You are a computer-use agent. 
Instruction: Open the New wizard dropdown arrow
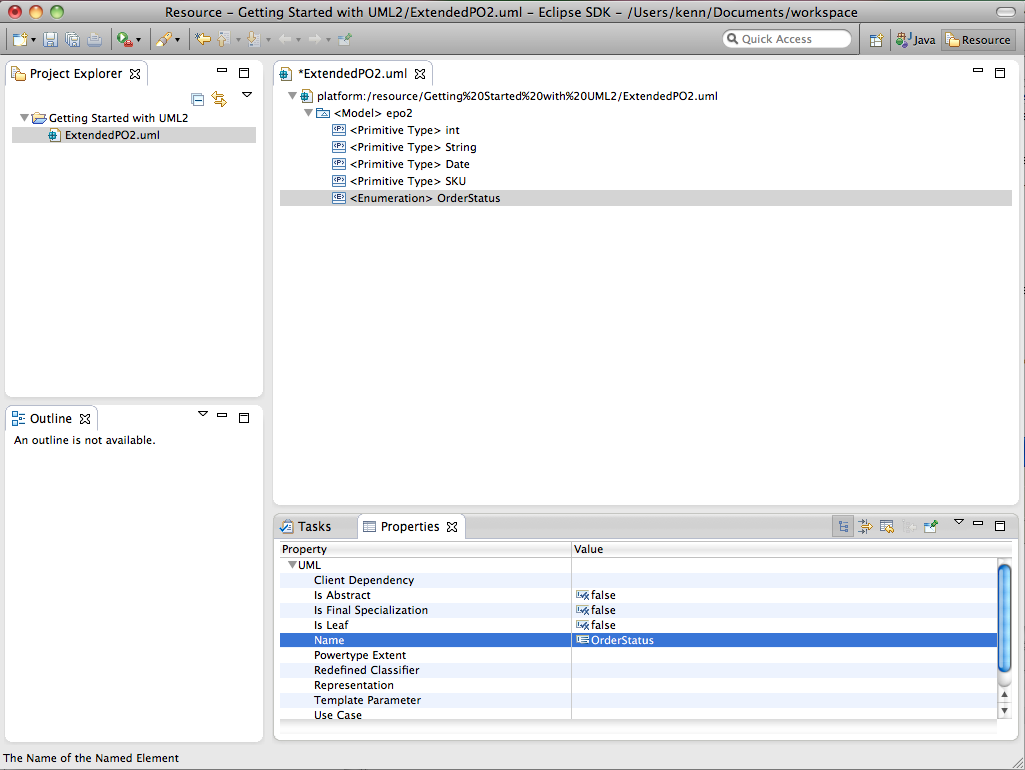tap(33, 41)
